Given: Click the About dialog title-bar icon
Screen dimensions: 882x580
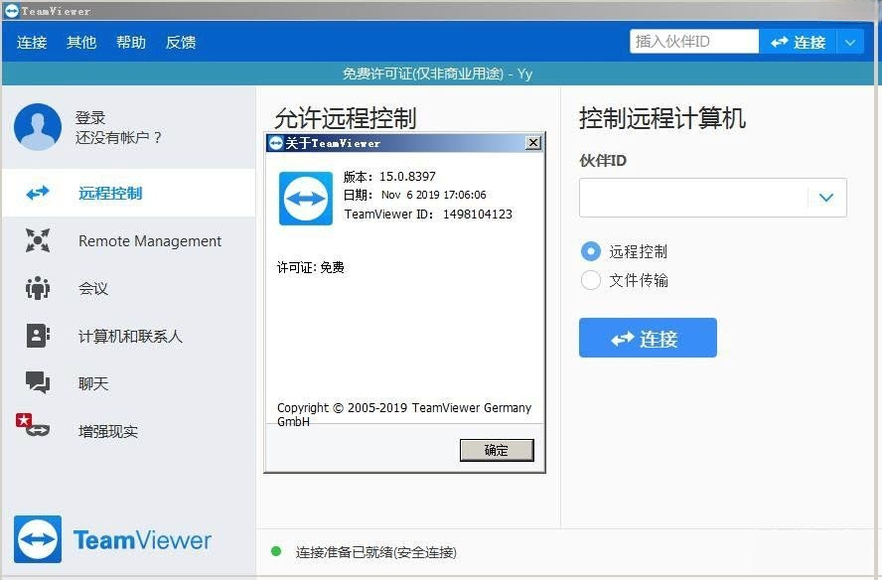Looking at the screenshot, I should click(276, 143).
